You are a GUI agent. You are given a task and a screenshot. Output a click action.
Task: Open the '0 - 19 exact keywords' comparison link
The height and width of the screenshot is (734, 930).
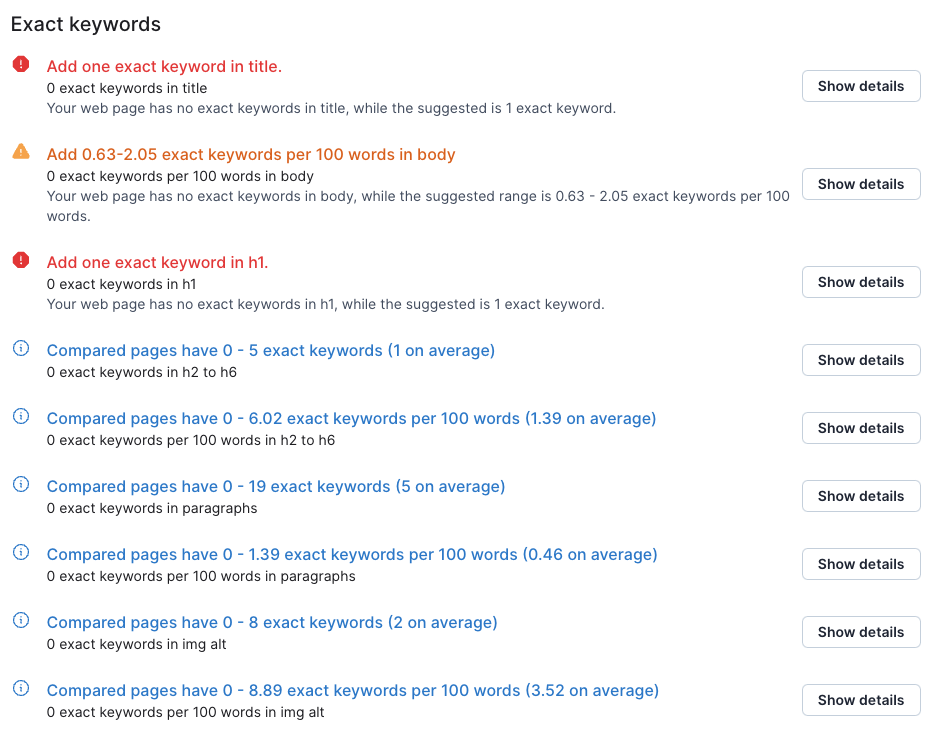click(x=276, y=486)
